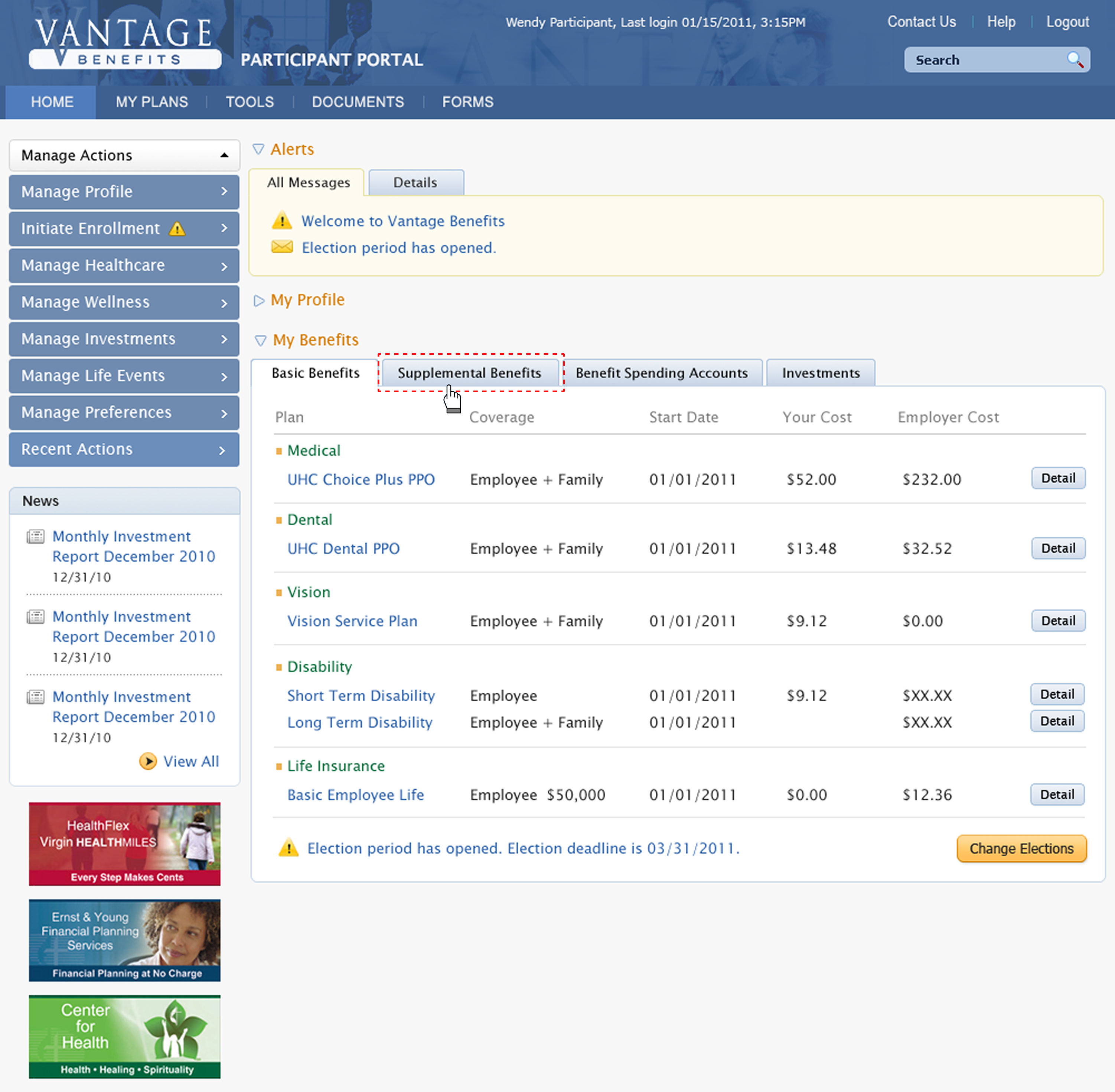Switch to the Alerts Details tab
This screenshot has height=1092, width=1115.
[415, 183]
